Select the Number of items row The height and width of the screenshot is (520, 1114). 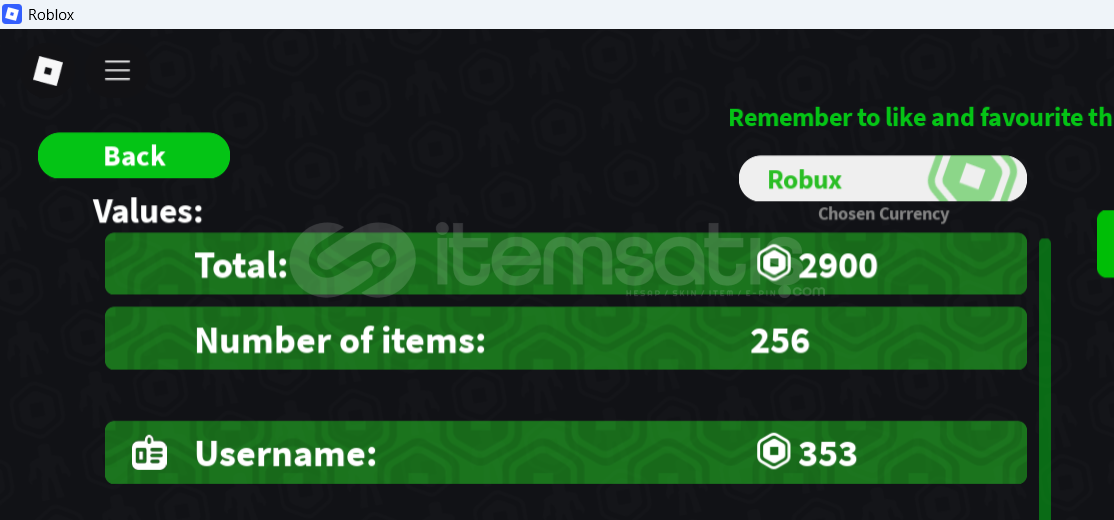click(566, 338)
